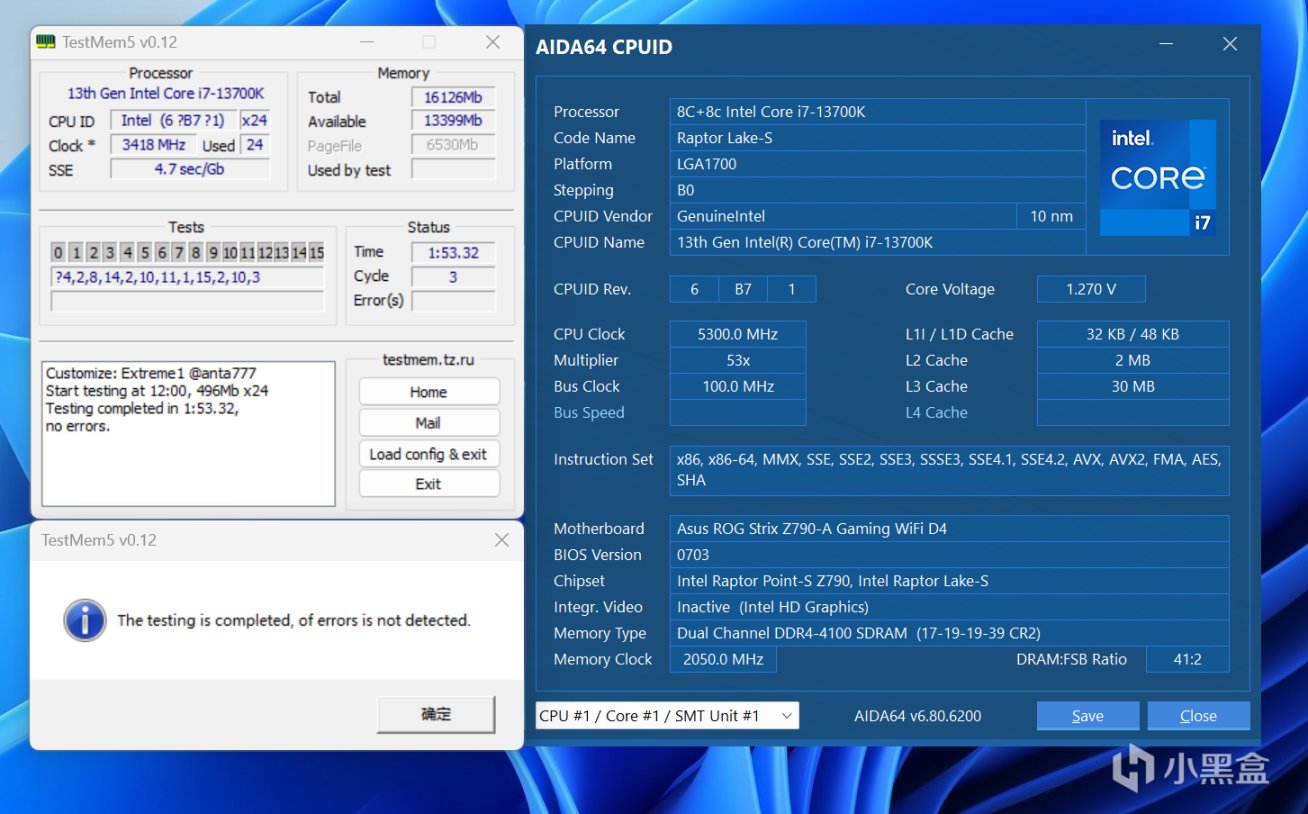Open the testmem.tz.ru label

point(428,360)
